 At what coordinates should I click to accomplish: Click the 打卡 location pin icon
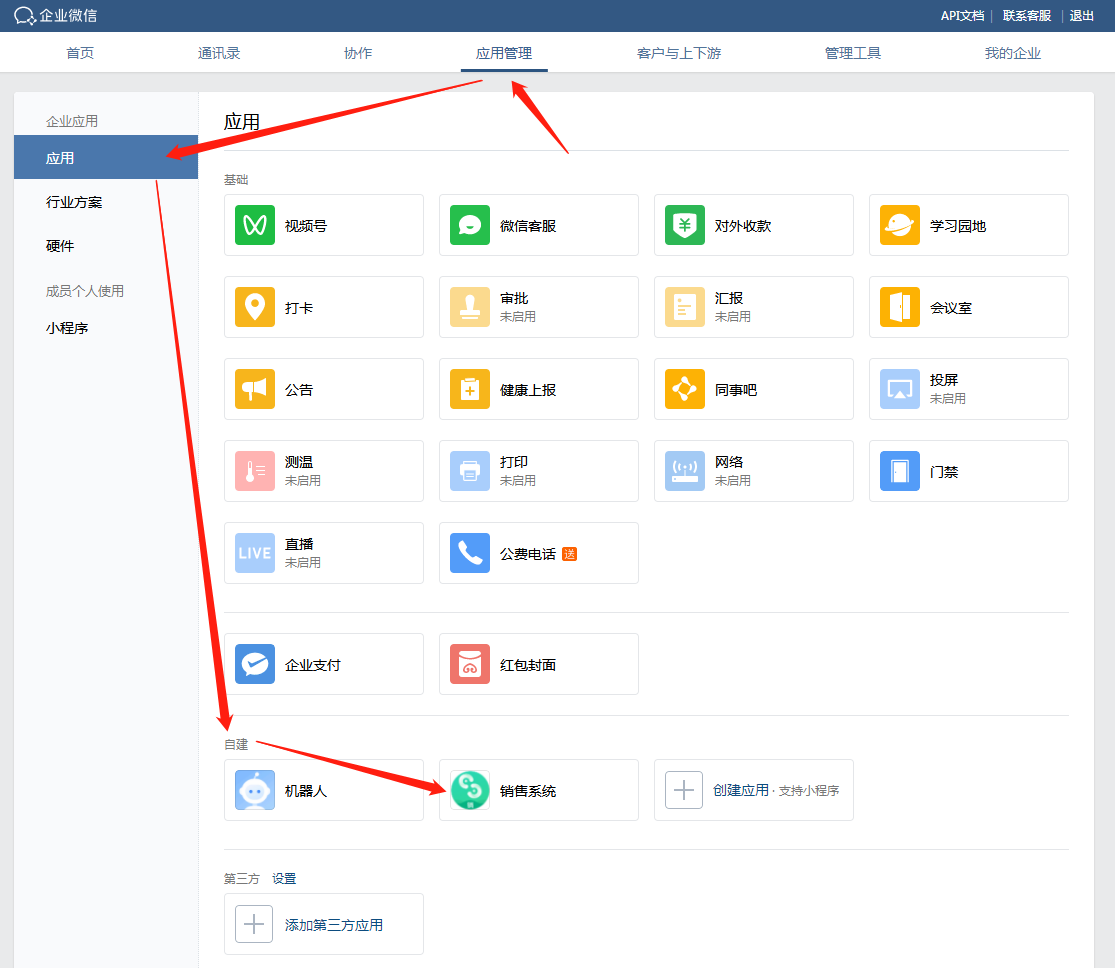pyautogui.click(x=255, y=307)
